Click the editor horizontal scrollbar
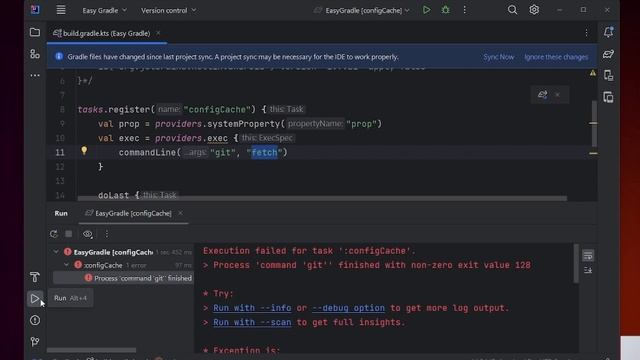The height and width of the screenshot is (360, 640). 322,198
